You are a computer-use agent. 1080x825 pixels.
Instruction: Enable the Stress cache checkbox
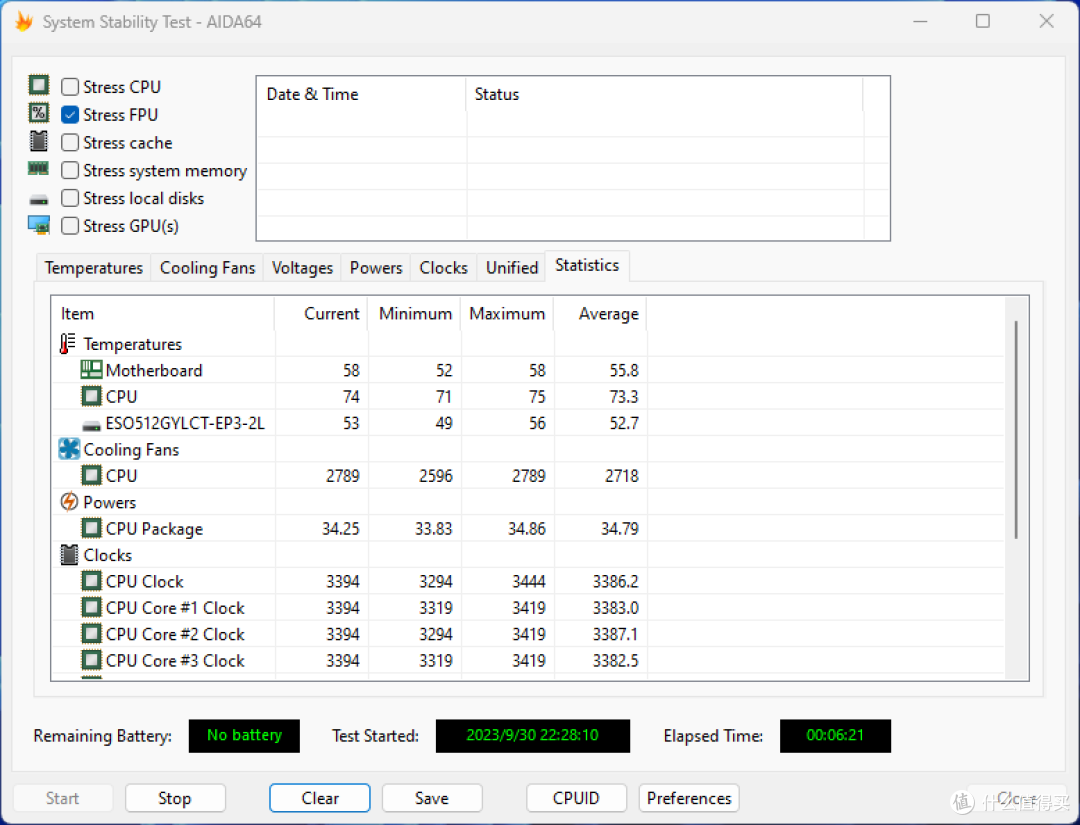70,143
